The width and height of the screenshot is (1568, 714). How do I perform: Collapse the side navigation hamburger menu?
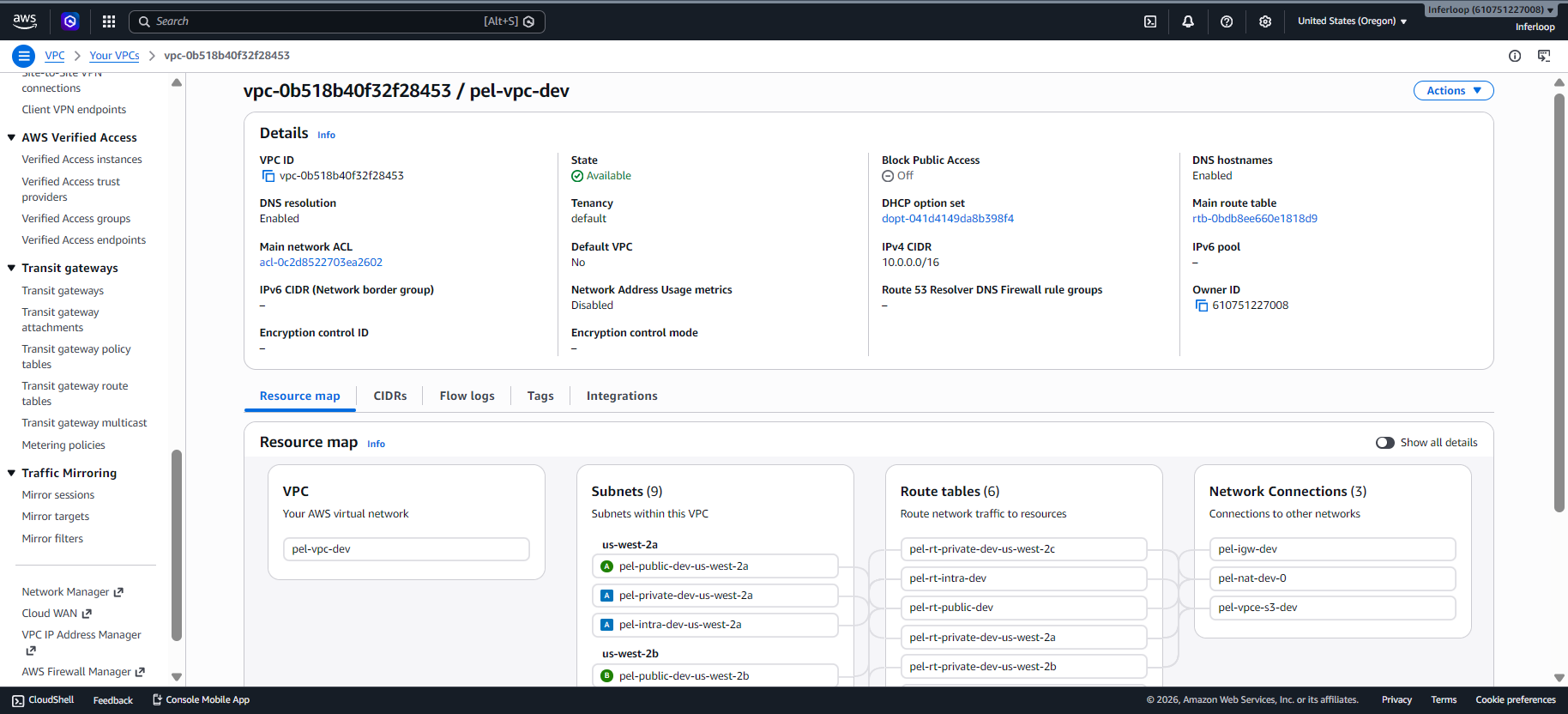click(x=24, y=56)
